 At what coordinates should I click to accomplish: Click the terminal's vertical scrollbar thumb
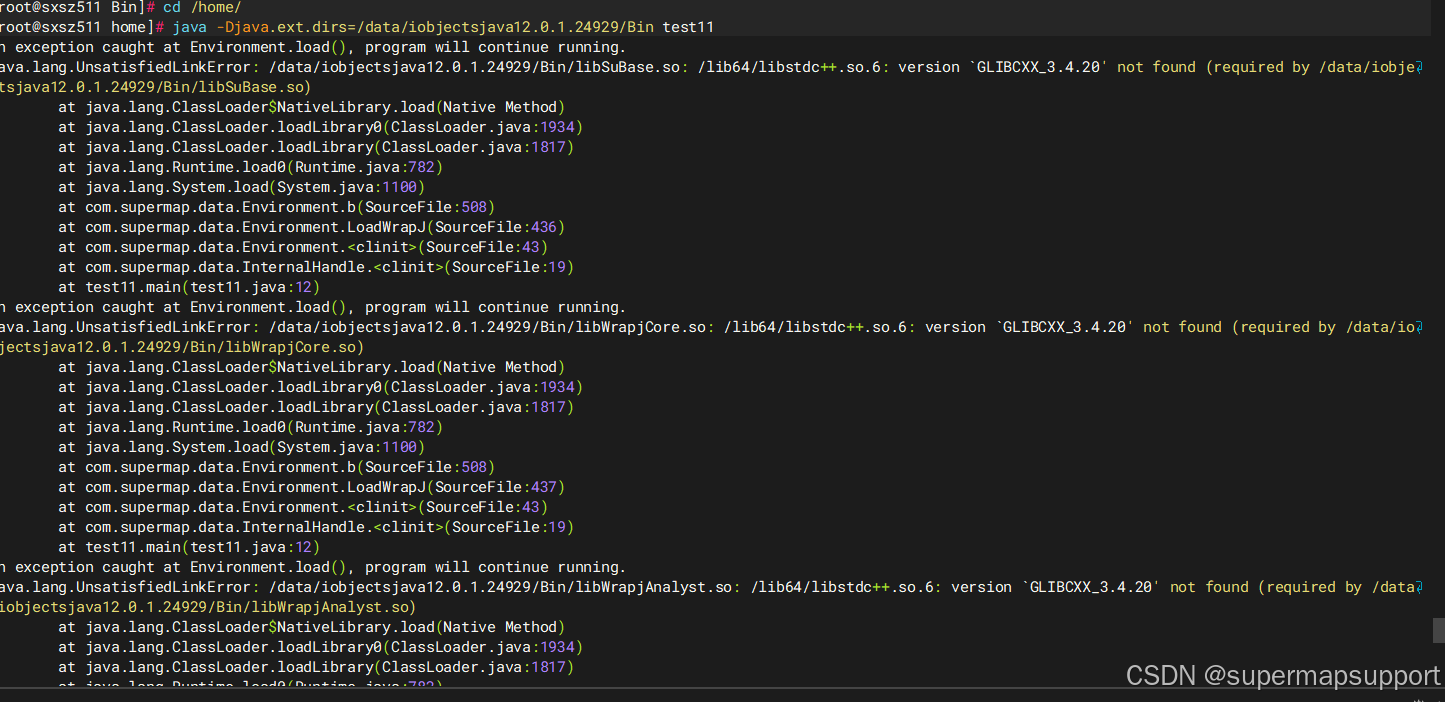point(1438,630)
